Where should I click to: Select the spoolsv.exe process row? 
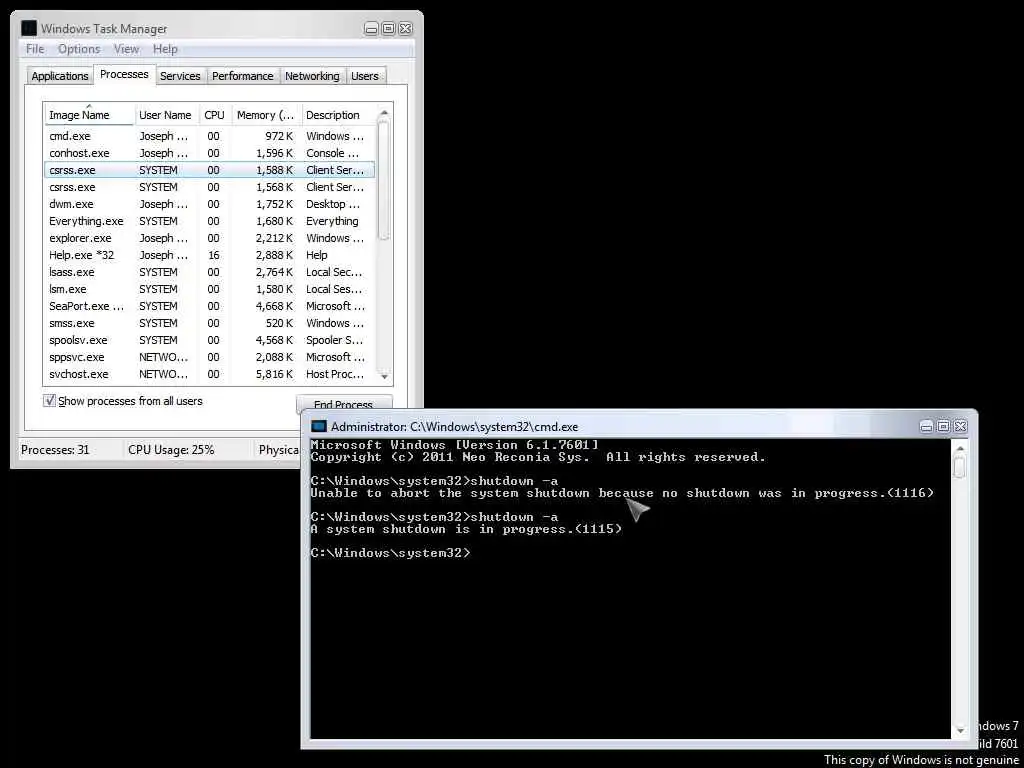click(210, 340)
